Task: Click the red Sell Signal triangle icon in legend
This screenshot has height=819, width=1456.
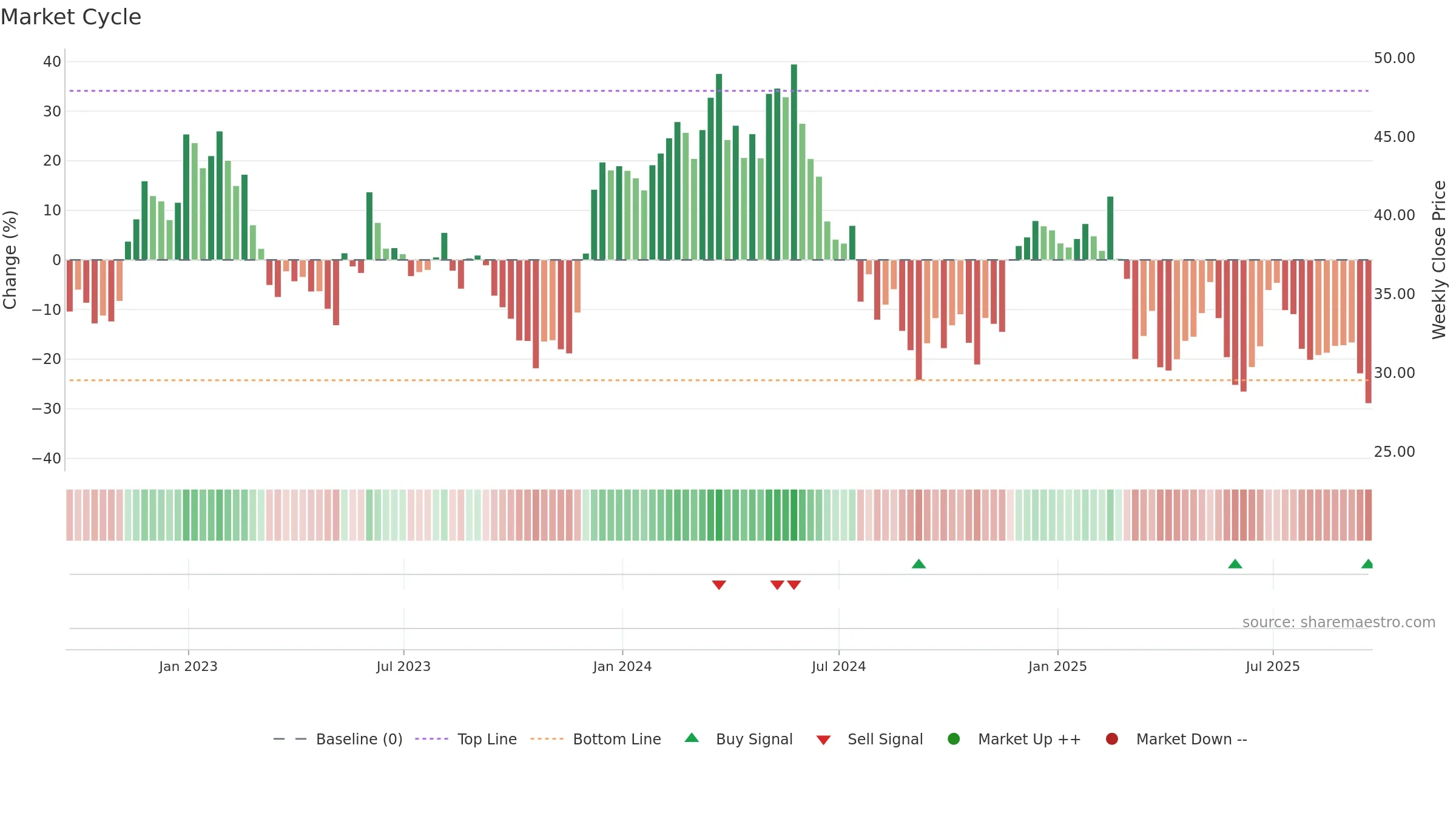Action: 823,740
